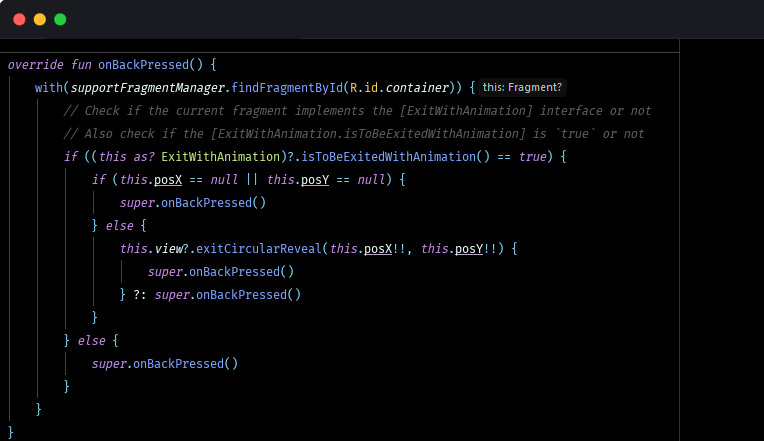Click the isToBeExitedWithAnimation() method call
This screenshot has width=764, height=441.
tap(396, 156)
